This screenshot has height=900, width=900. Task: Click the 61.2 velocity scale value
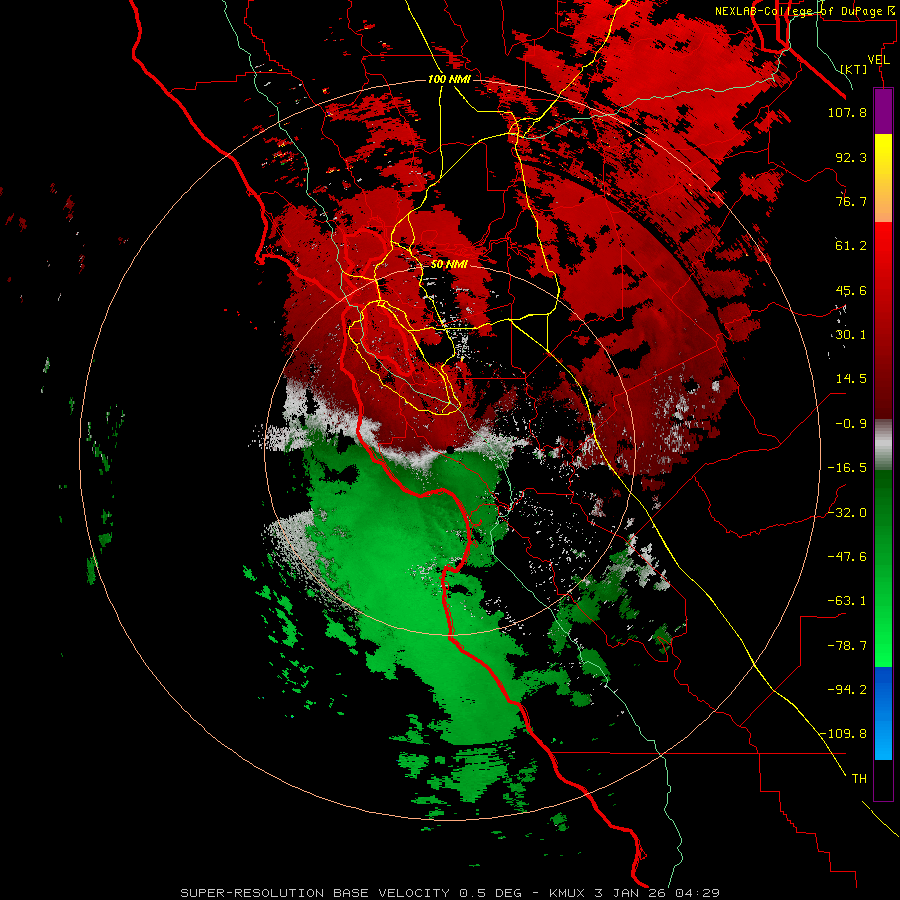click(x=851, y=246)
